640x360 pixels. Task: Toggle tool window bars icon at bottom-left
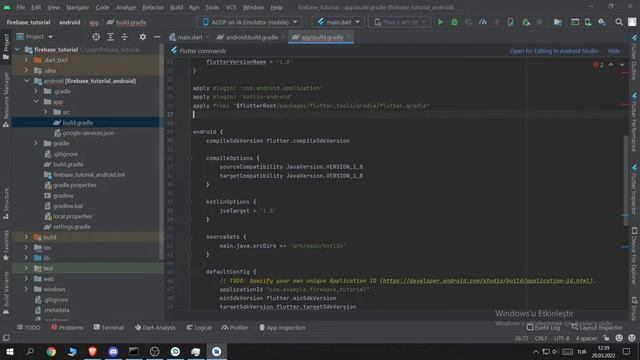pos(6,338)
